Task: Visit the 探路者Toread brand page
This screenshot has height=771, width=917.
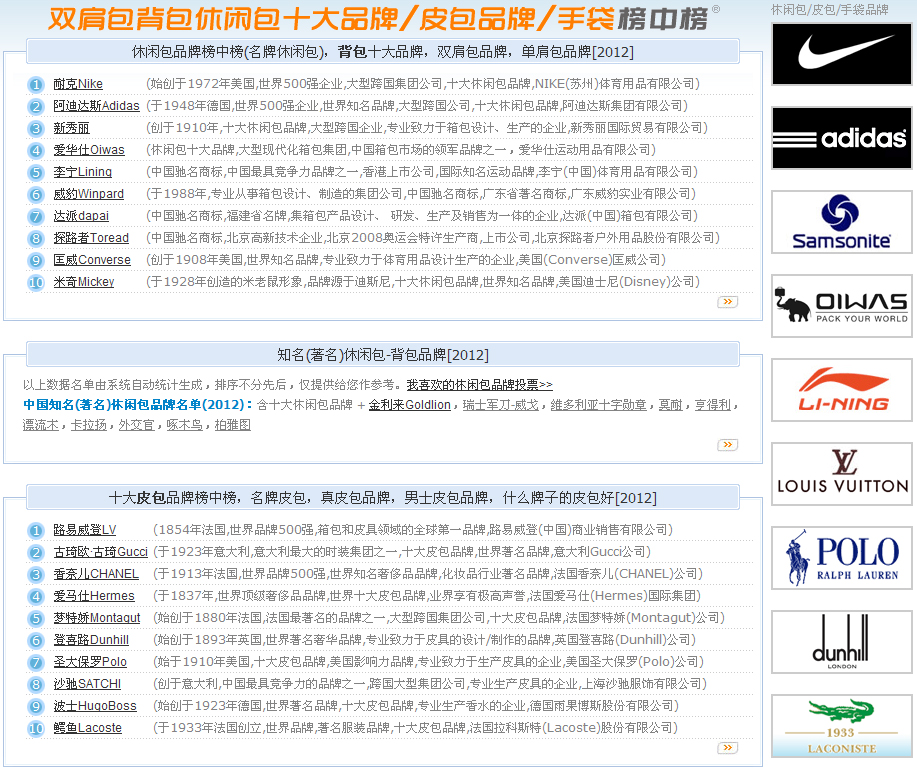Action: 91,238
